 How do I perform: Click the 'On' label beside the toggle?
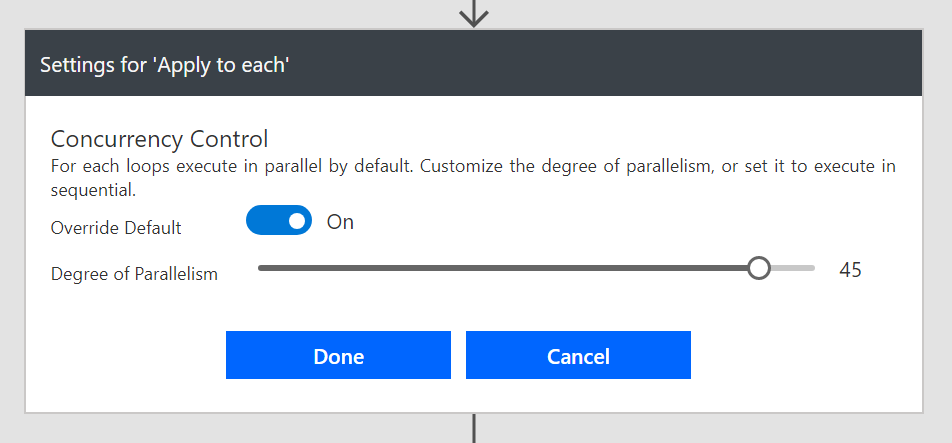[340, 222]
